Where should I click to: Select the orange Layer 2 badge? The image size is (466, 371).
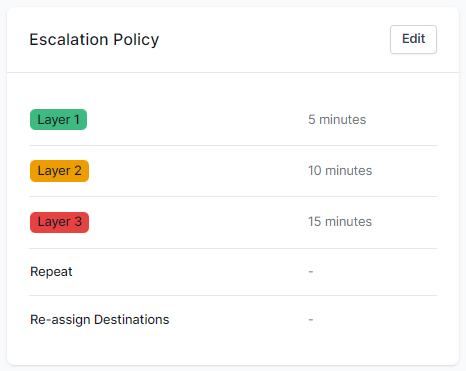(59, 171)
